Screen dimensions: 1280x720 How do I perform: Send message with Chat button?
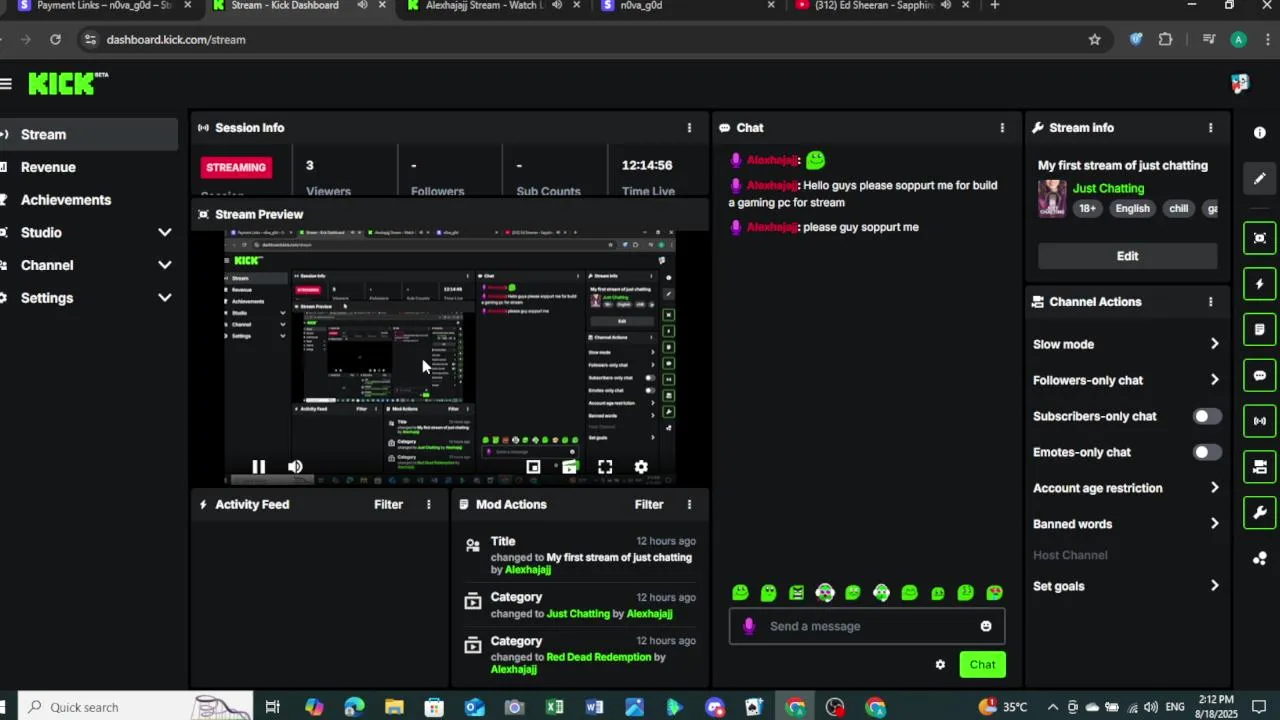tap(982, 665)
